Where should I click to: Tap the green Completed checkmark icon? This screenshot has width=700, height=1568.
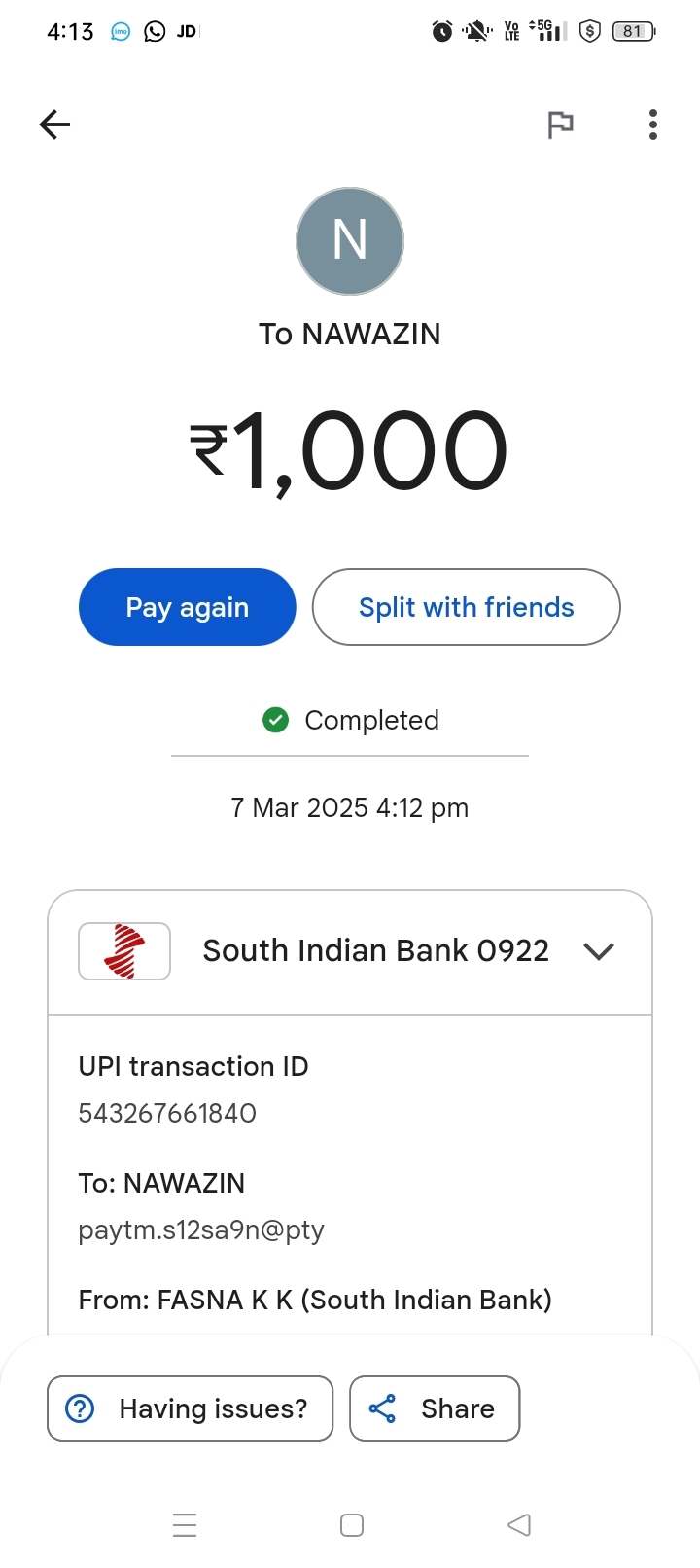276,720
